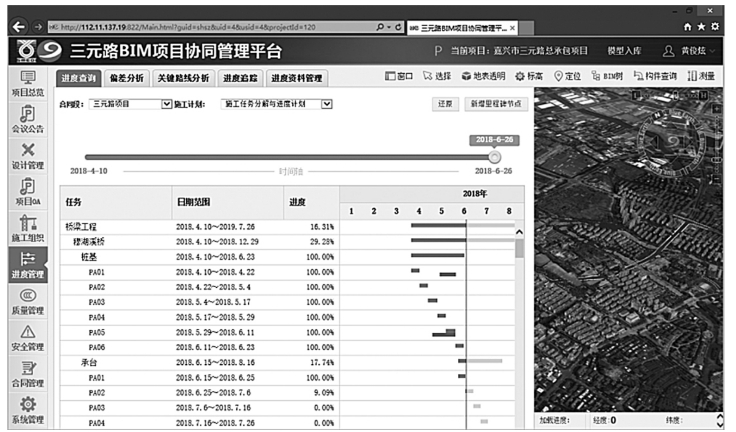Switch to 进度资料管理 tab
The width and height of the screenshot is (736, 432).
[297, 78]
